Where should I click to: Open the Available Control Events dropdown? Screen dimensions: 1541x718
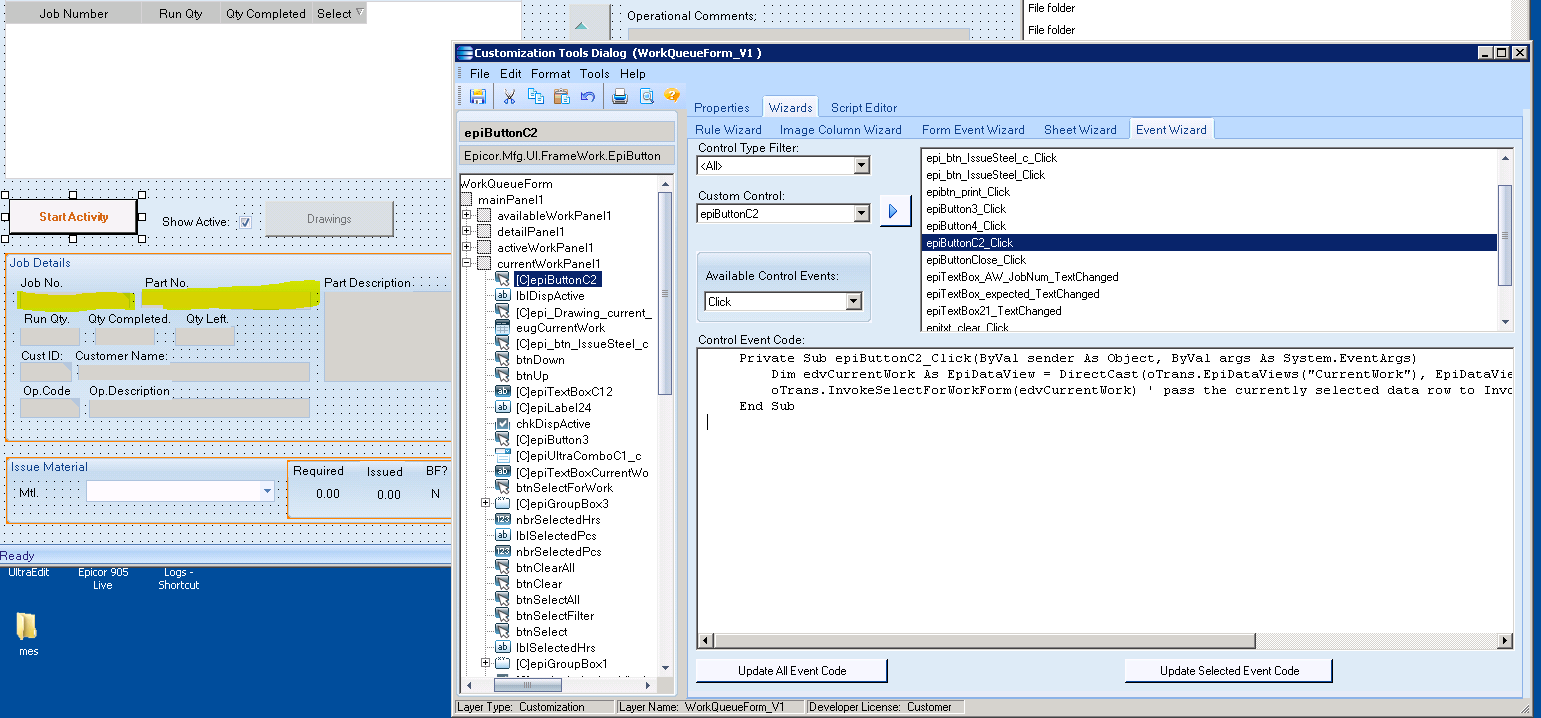853,302
